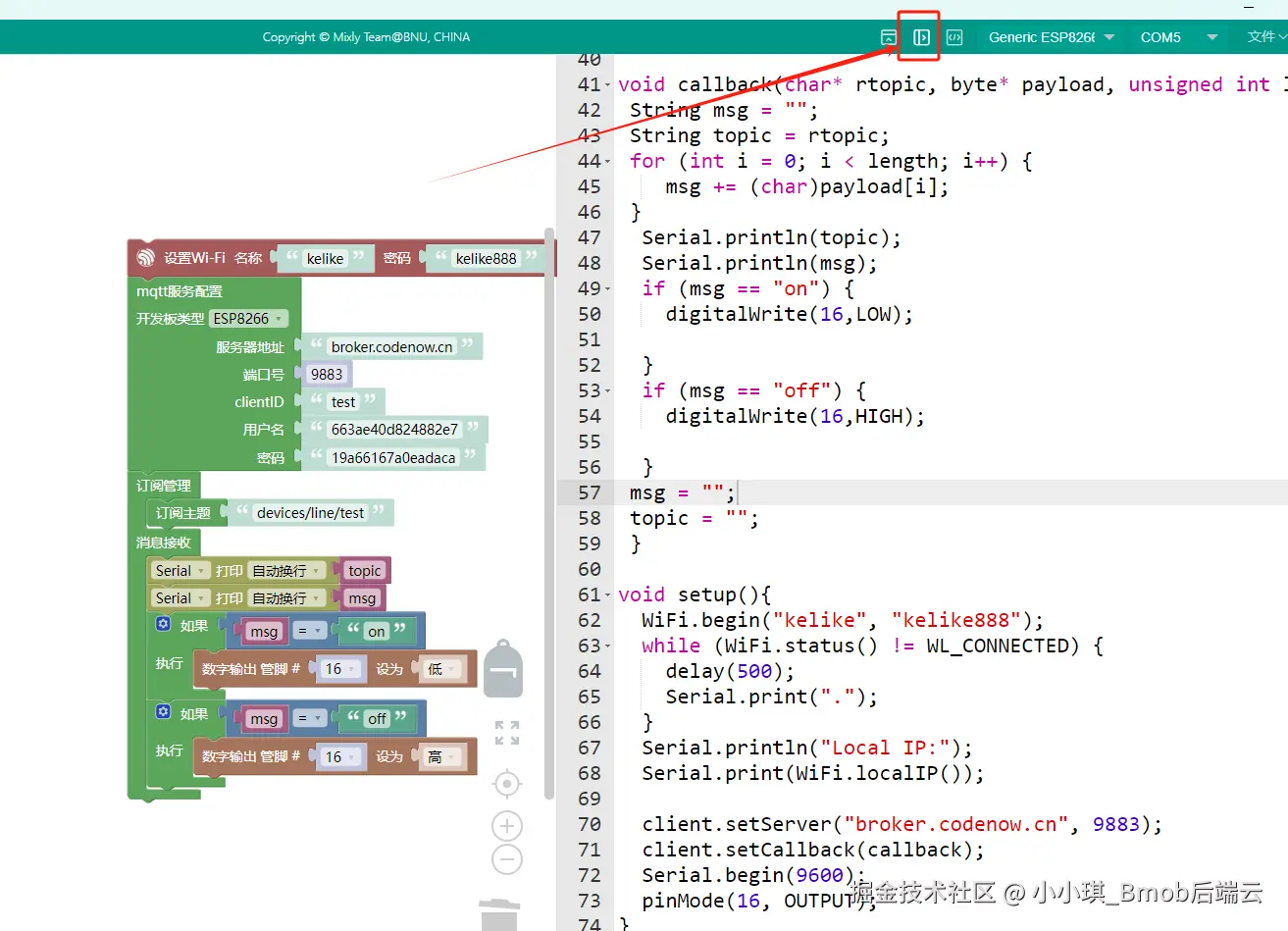Click the 9883 port number field
Viewport: 1288px width, 931px height.
point(327,374)
